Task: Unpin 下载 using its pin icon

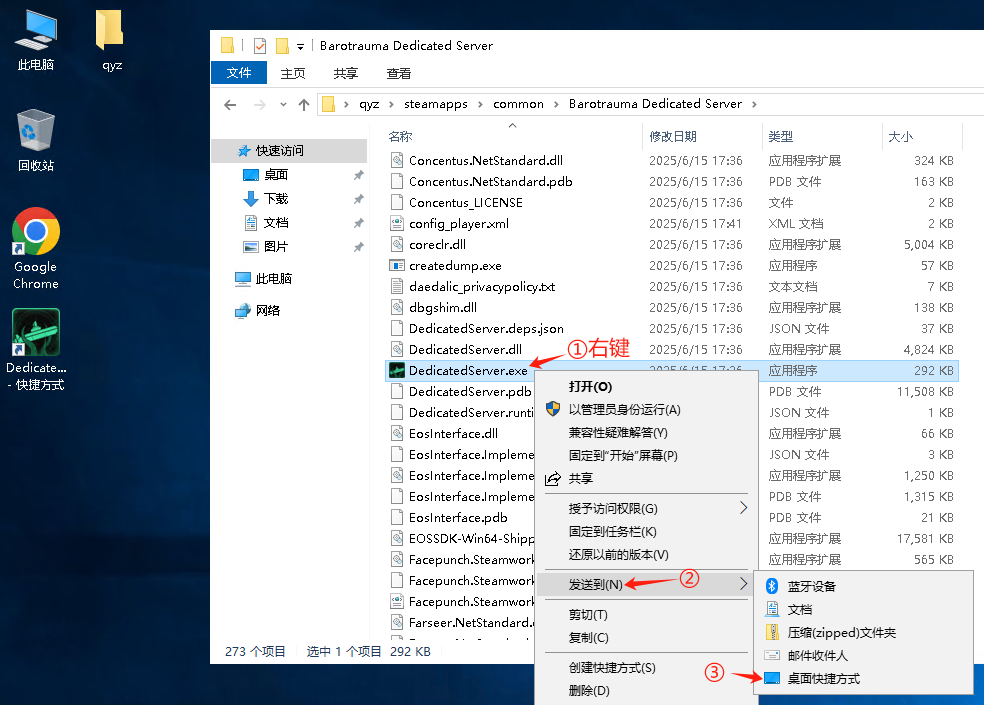Action: 358,199
